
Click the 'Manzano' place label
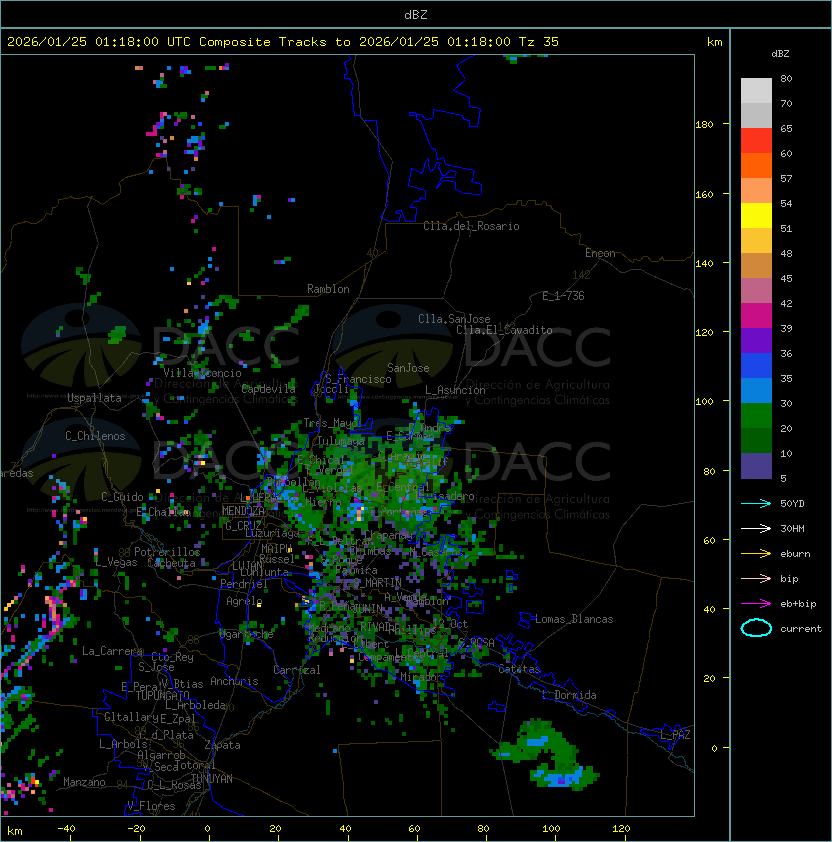point(84,782)
